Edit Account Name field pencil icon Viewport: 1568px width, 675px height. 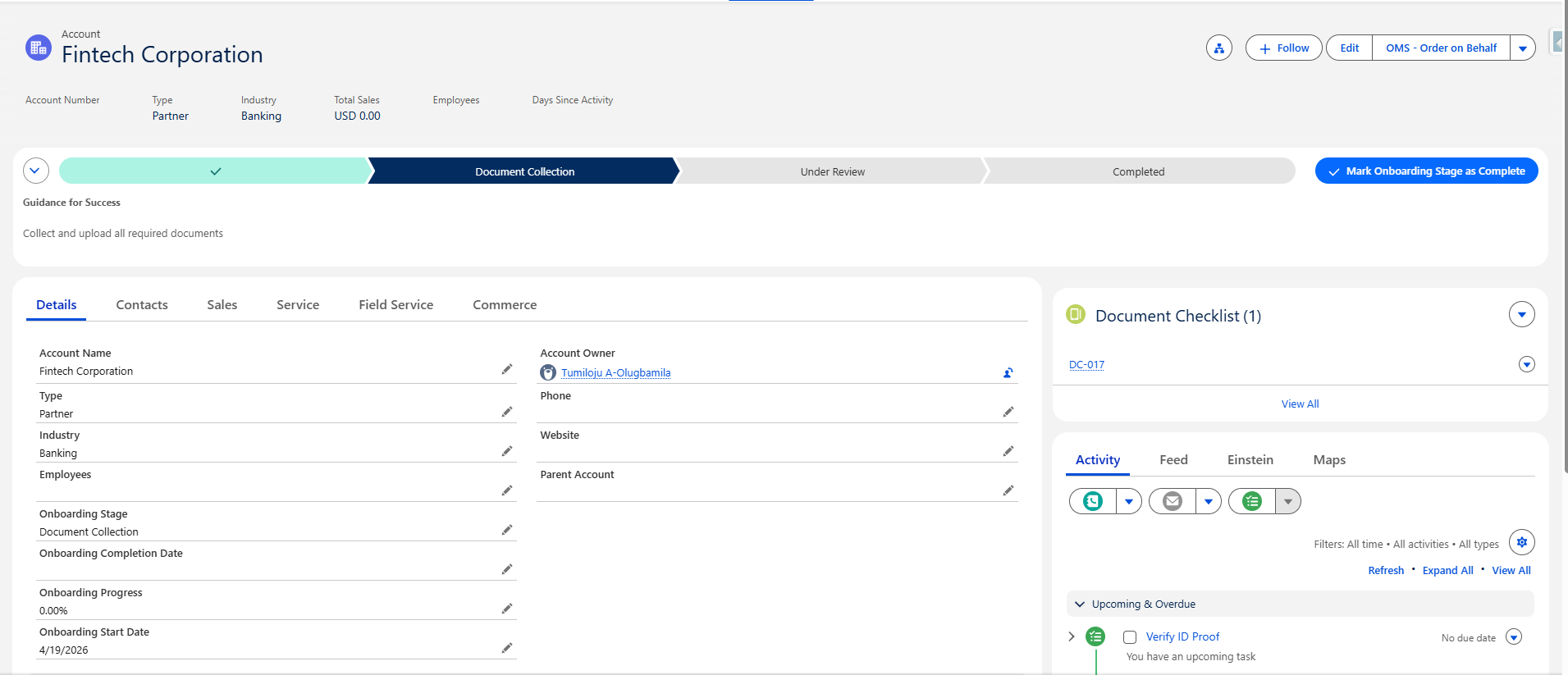pos(507,370)
